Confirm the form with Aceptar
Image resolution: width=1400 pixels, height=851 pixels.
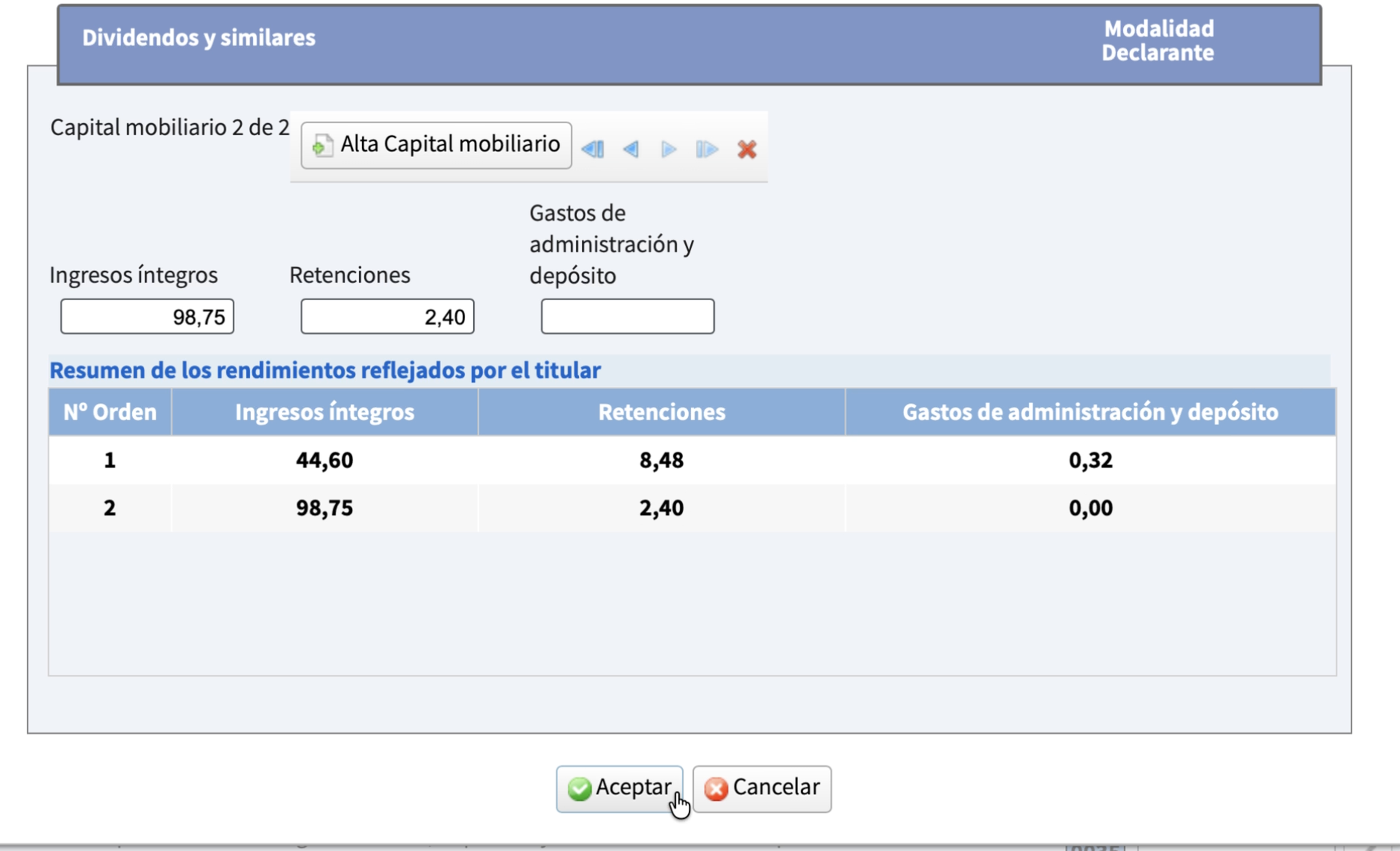click(x=619, y=788)
